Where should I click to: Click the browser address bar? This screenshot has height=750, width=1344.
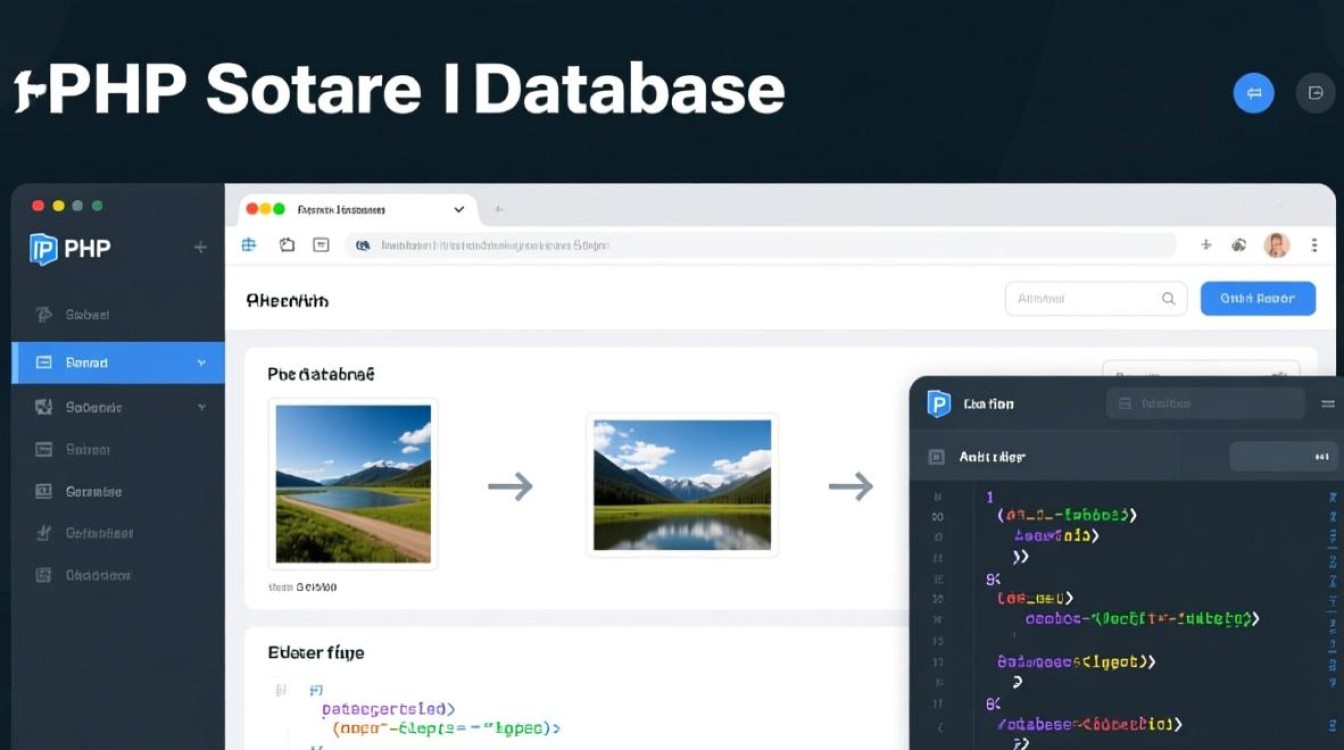[x=760, y=245]
